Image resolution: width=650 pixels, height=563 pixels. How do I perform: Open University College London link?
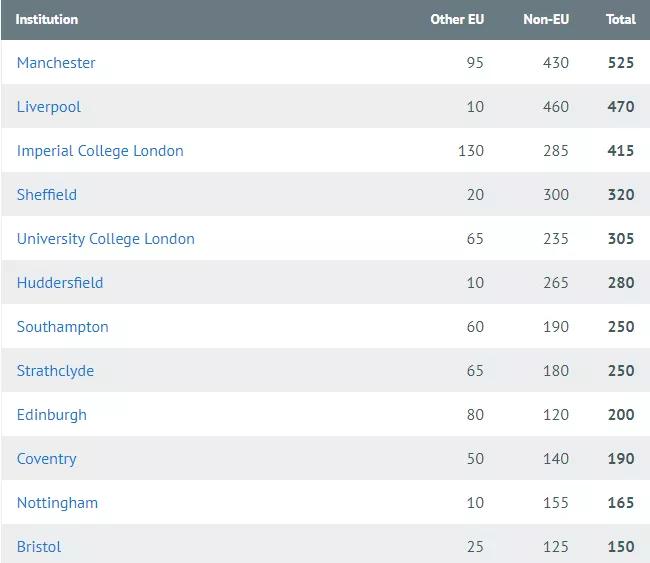(x=106, y=239)
